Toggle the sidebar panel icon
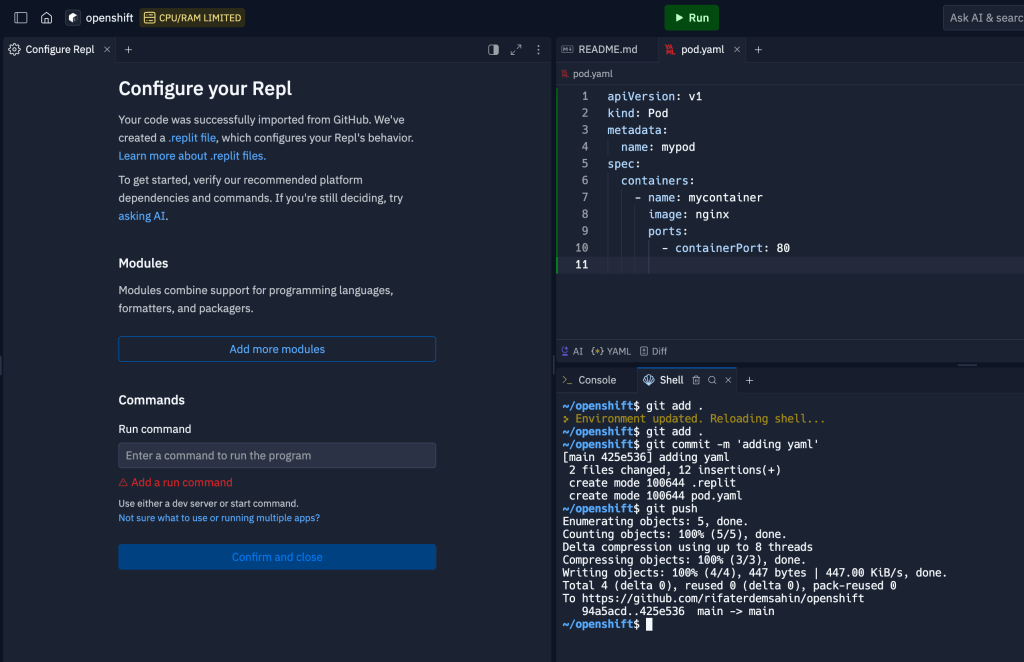This screenshot has width=1024, height=662. [21, 18]
